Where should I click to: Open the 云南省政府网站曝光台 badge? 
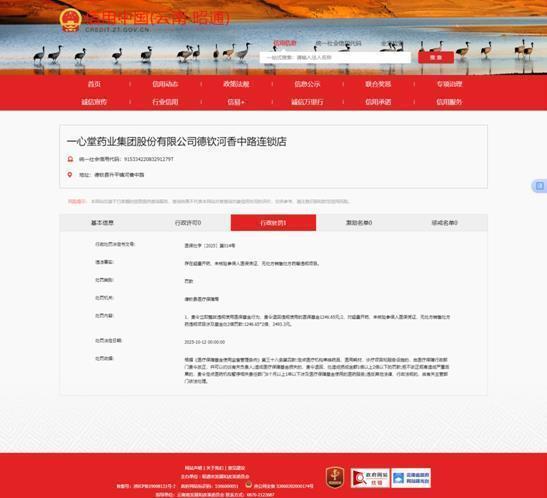pos(411,478)
